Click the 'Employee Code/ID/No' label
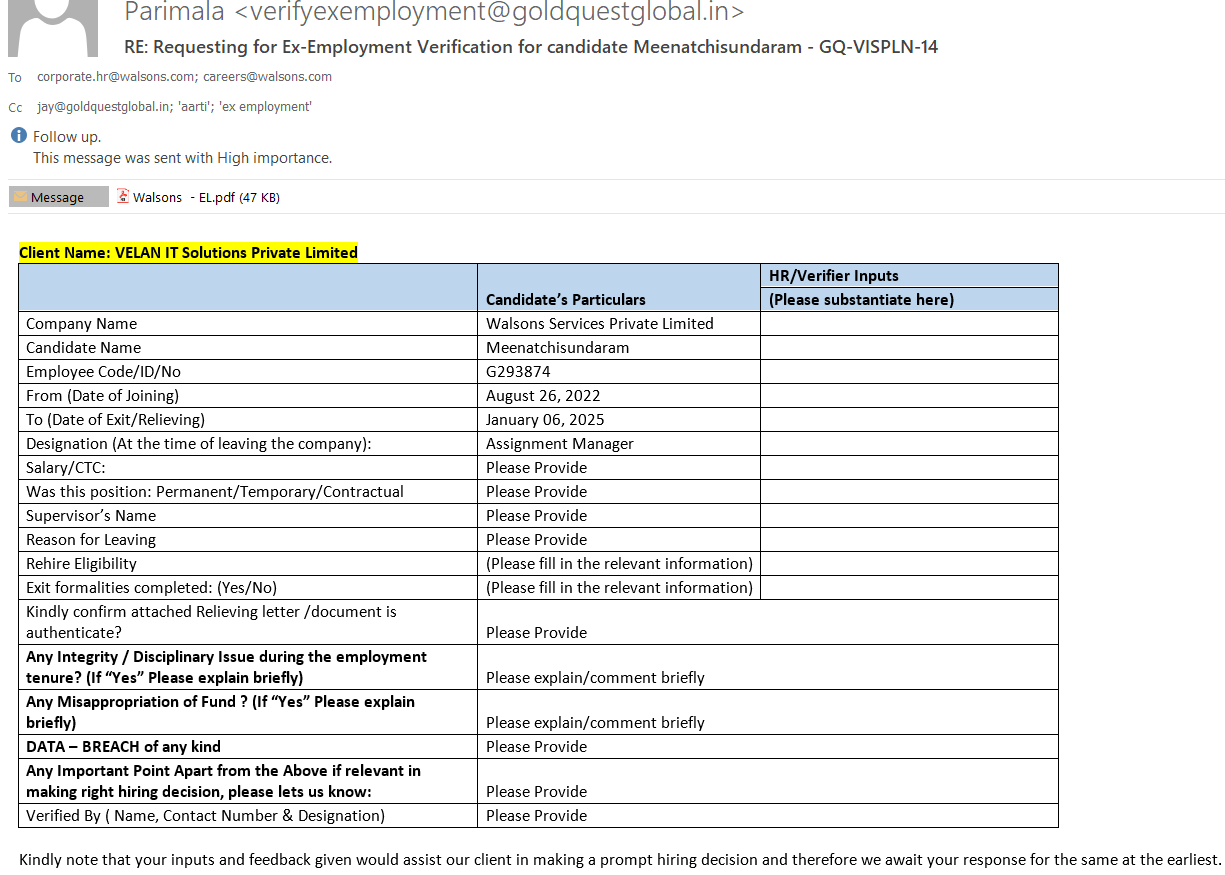 (x=104, y=371)
